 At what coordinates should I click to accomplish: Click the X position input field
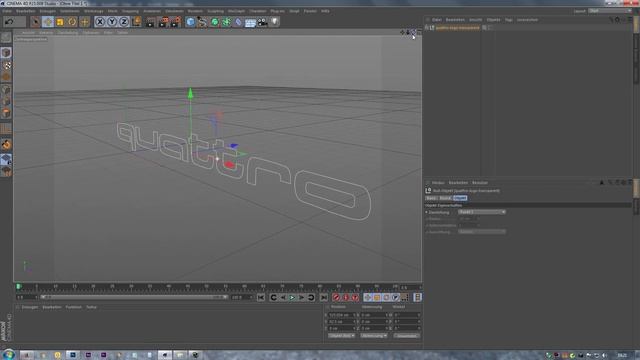pyautogui.click(x=342, y=315)
